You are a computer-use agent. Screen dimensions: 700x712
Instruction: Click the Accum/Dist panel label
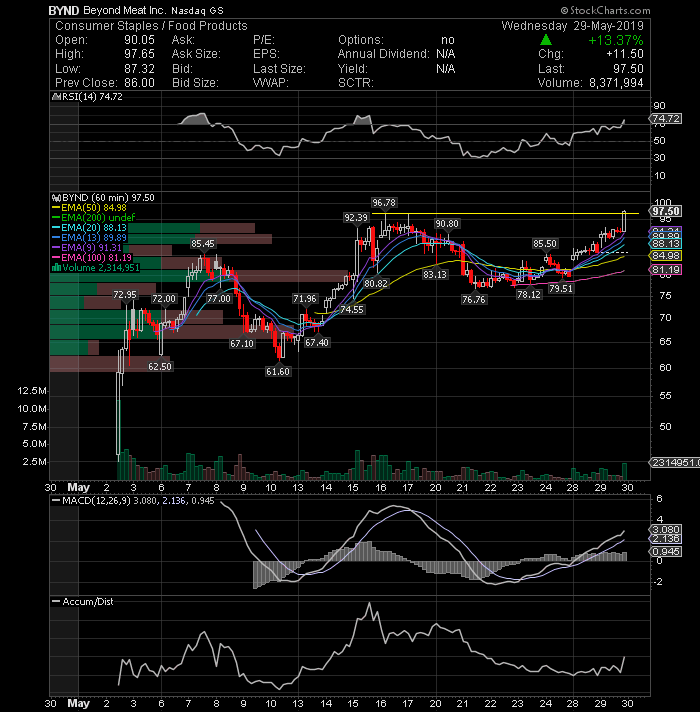(x=88, y=602)
